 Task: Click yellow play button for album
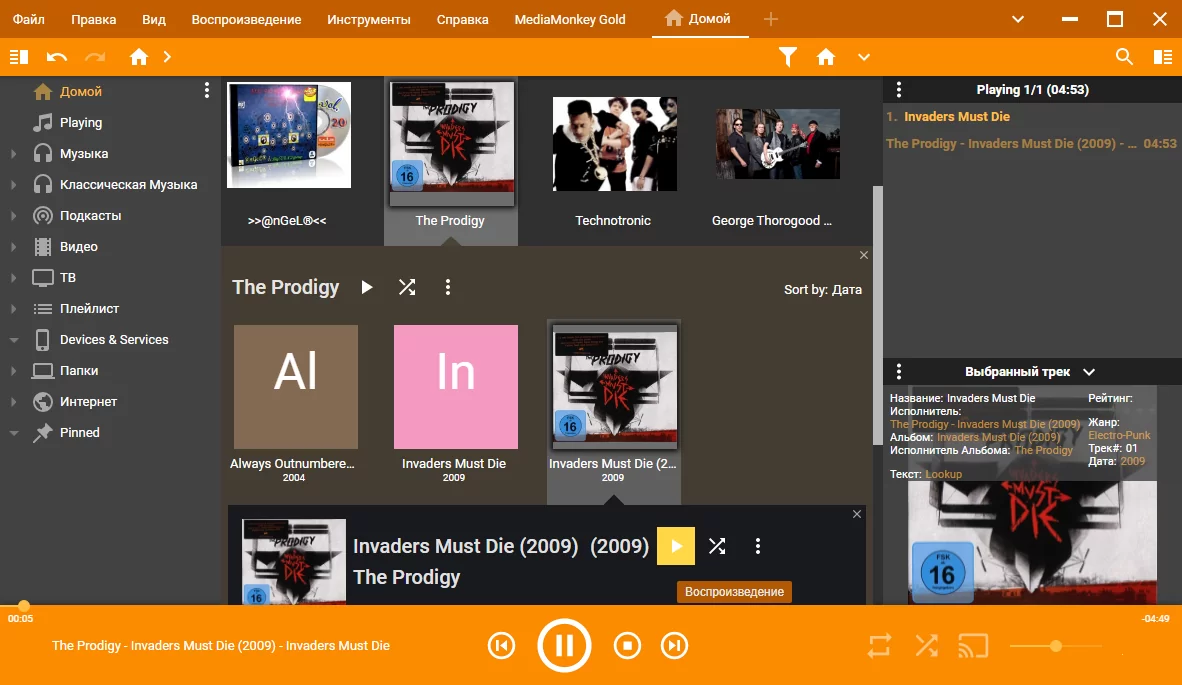675,546
